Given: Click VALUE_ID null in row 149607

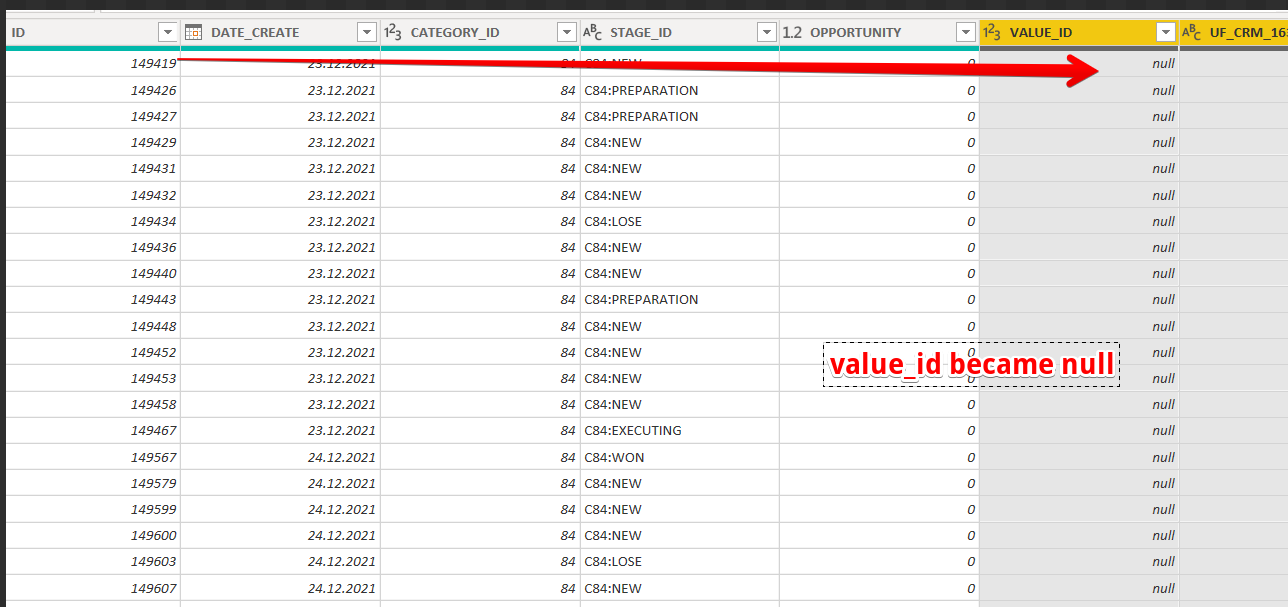Looking at the screenshot, I should pyautogui.click(x=1163, y=588).
